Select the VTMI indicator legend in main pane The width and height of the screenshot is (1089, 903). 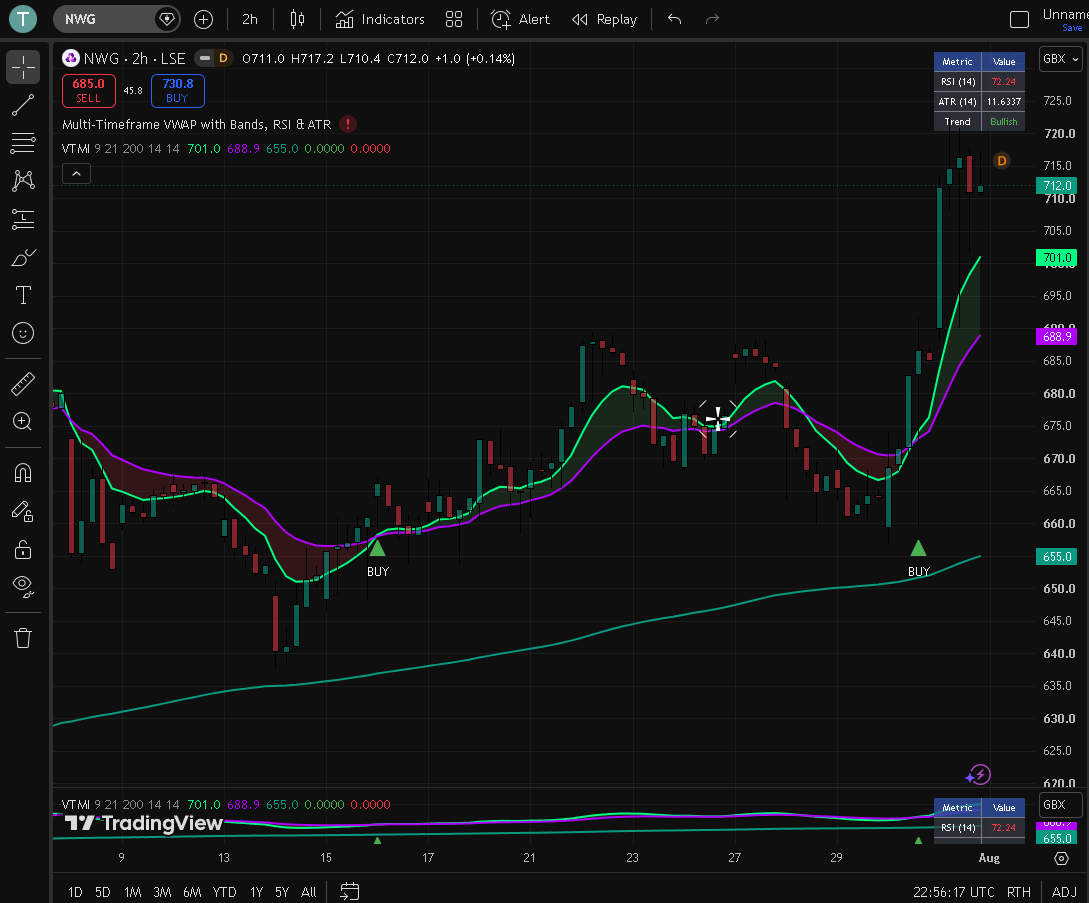point(226,149)
